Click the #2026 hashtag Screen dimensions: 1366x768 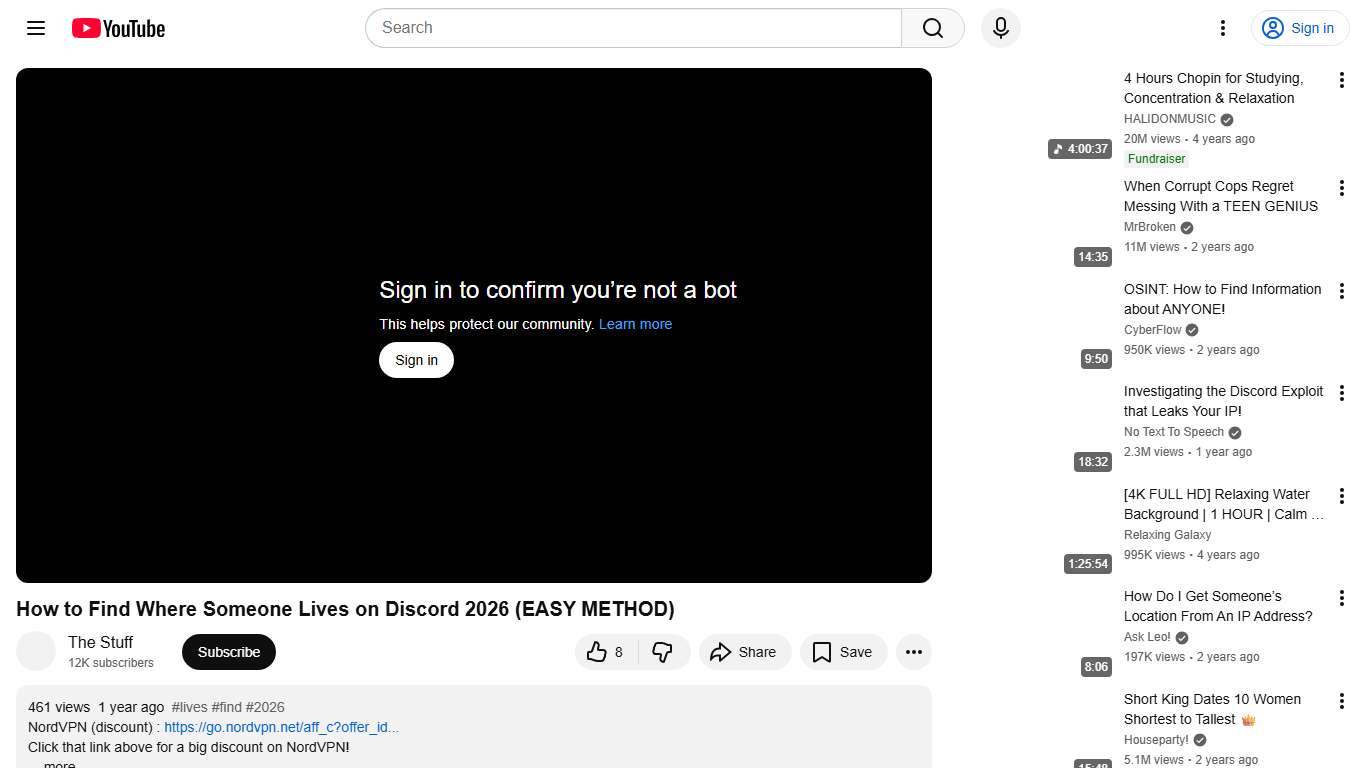(x=266, y=707)
